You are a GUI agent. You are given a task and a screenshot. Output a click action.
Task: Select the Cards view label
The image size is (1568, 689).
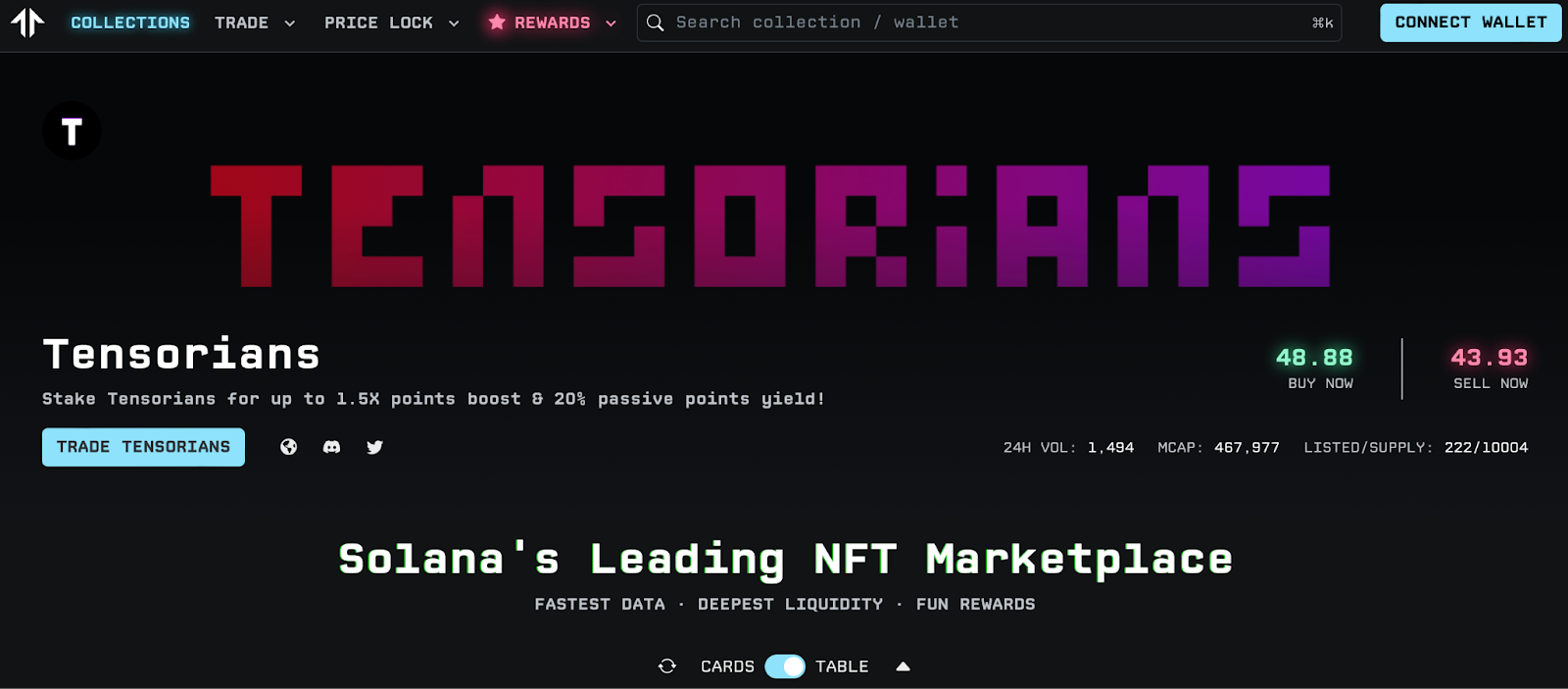tap(727, 666)
